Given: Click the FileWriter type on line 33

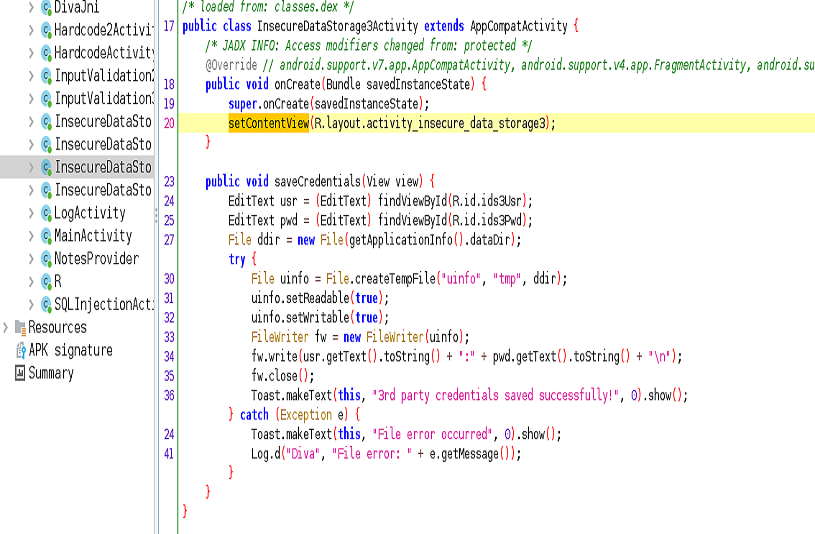Looking at the screenshot, I should coord(280,337).
